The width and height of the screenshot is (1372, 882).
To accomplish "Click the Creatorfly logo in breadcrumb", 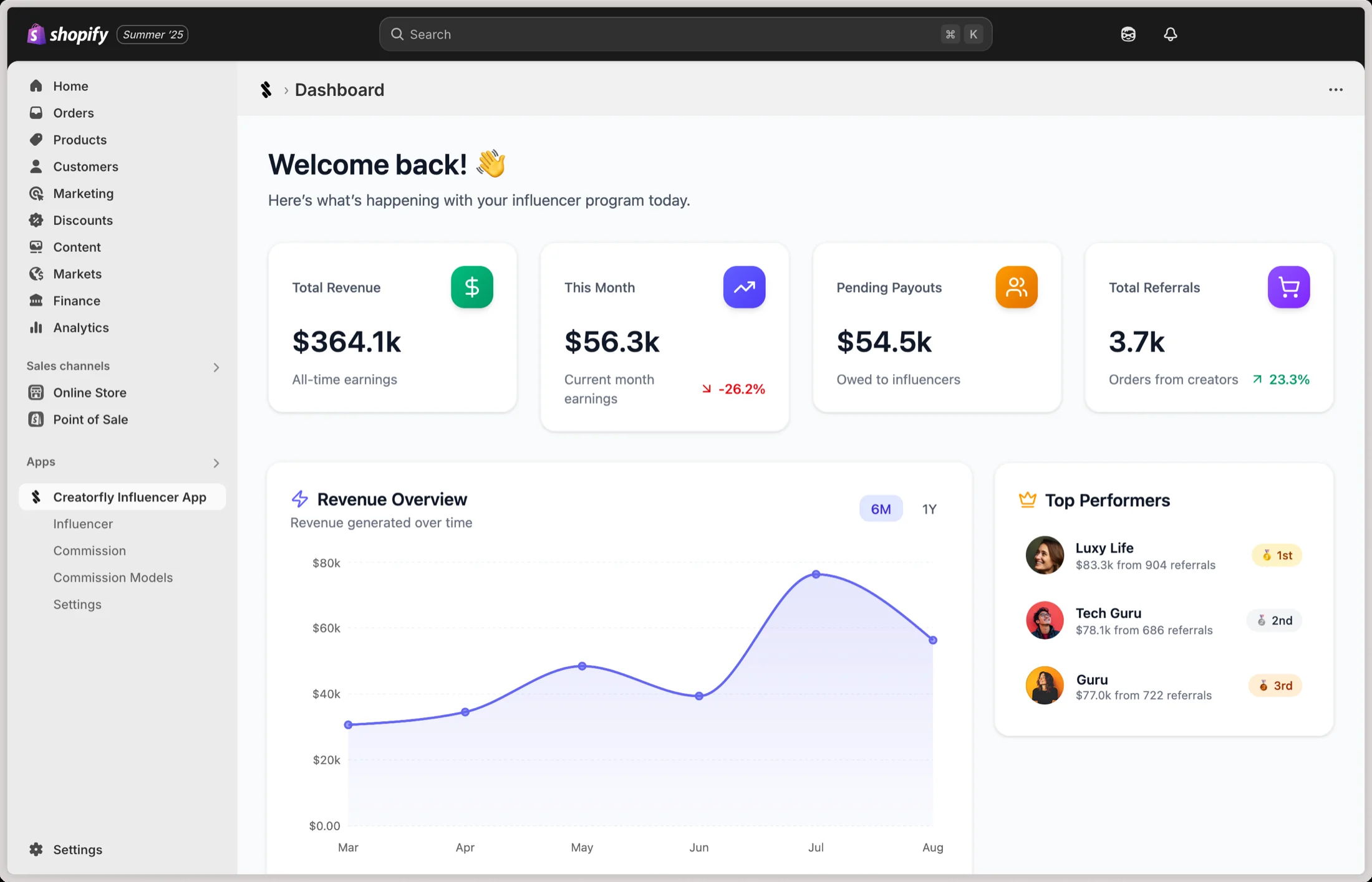I will (x=266, y=90).
